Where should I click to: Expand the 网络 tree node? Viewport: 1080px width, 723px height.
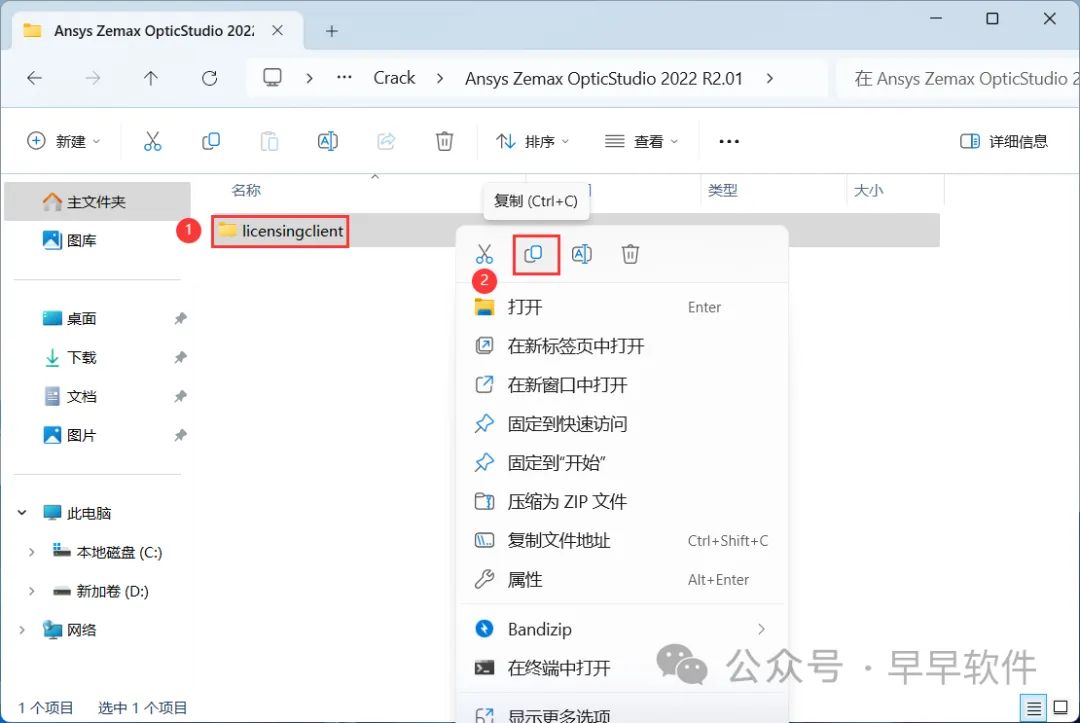click(22, 630)
